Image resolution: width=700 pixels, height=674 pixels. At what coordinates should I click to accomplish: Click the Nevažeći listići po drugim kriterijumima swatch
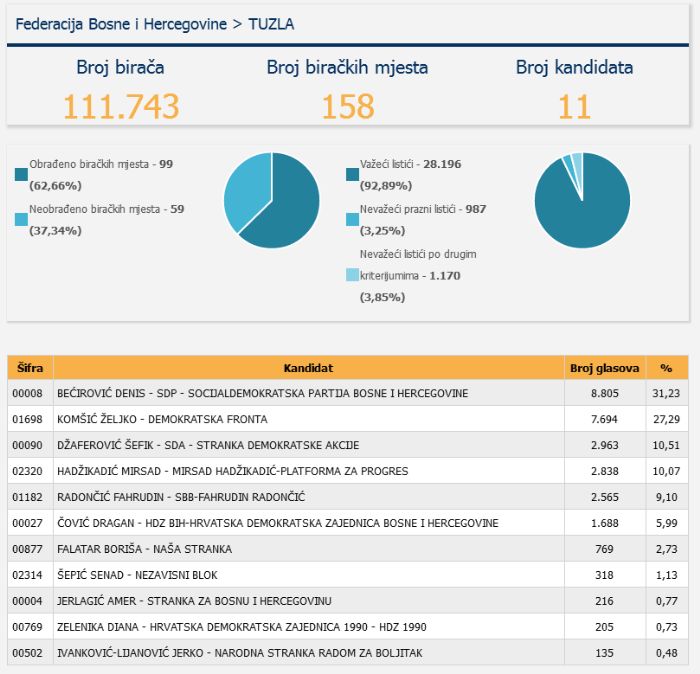pyautogui.click(x=353, y=275)
